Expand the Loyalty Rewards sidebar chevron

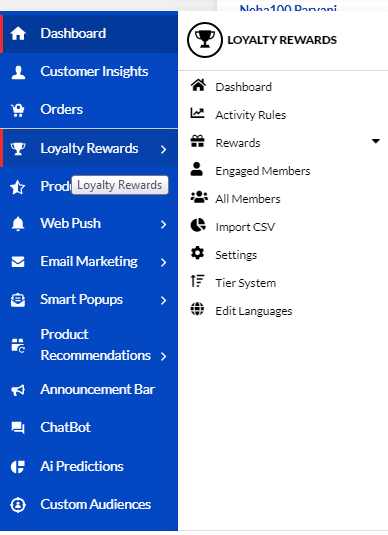point(164,149)
